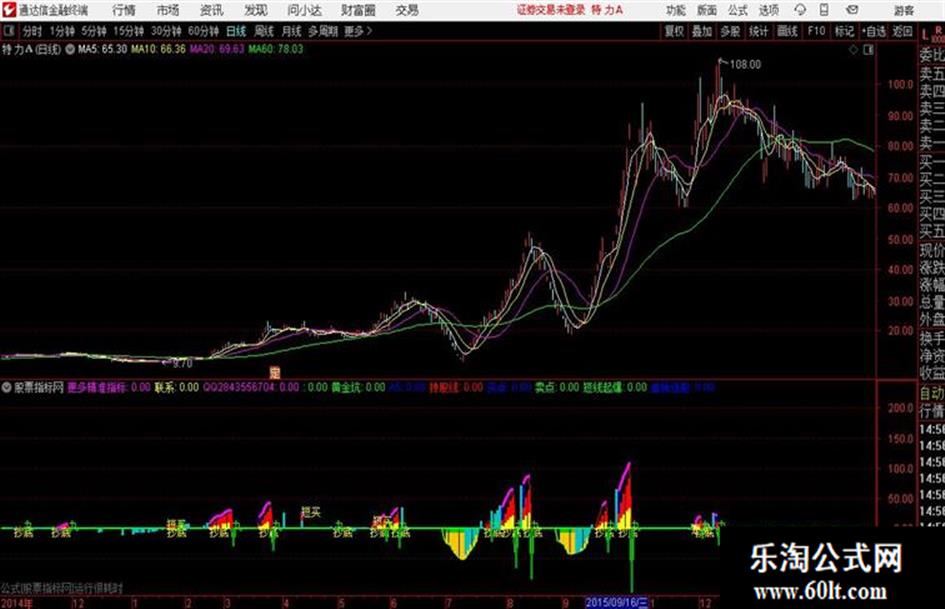
Task: Open the 功能 menu
Action: 676,10
